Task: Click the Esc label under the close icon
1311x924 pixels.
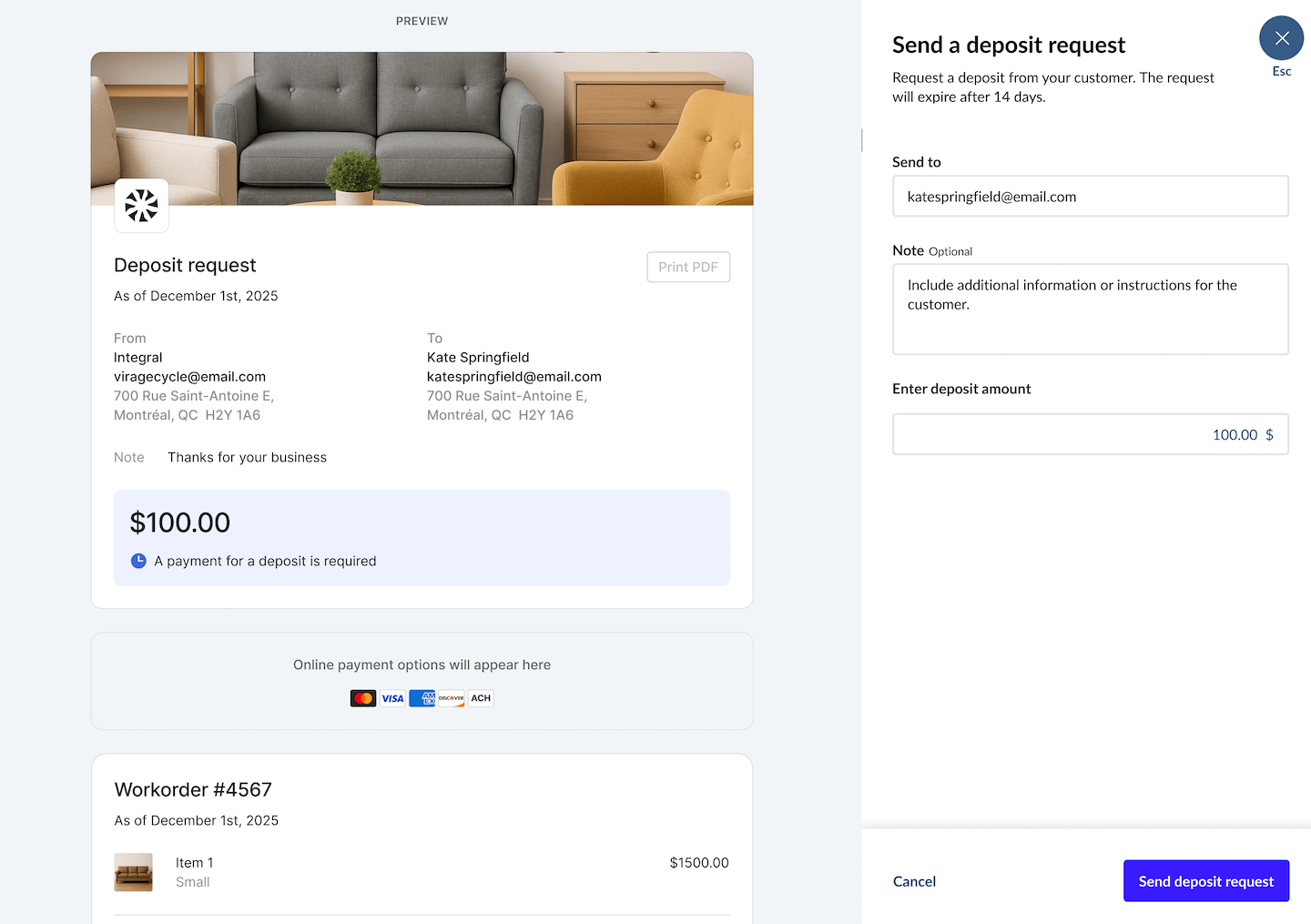Action: (1281, 71)
